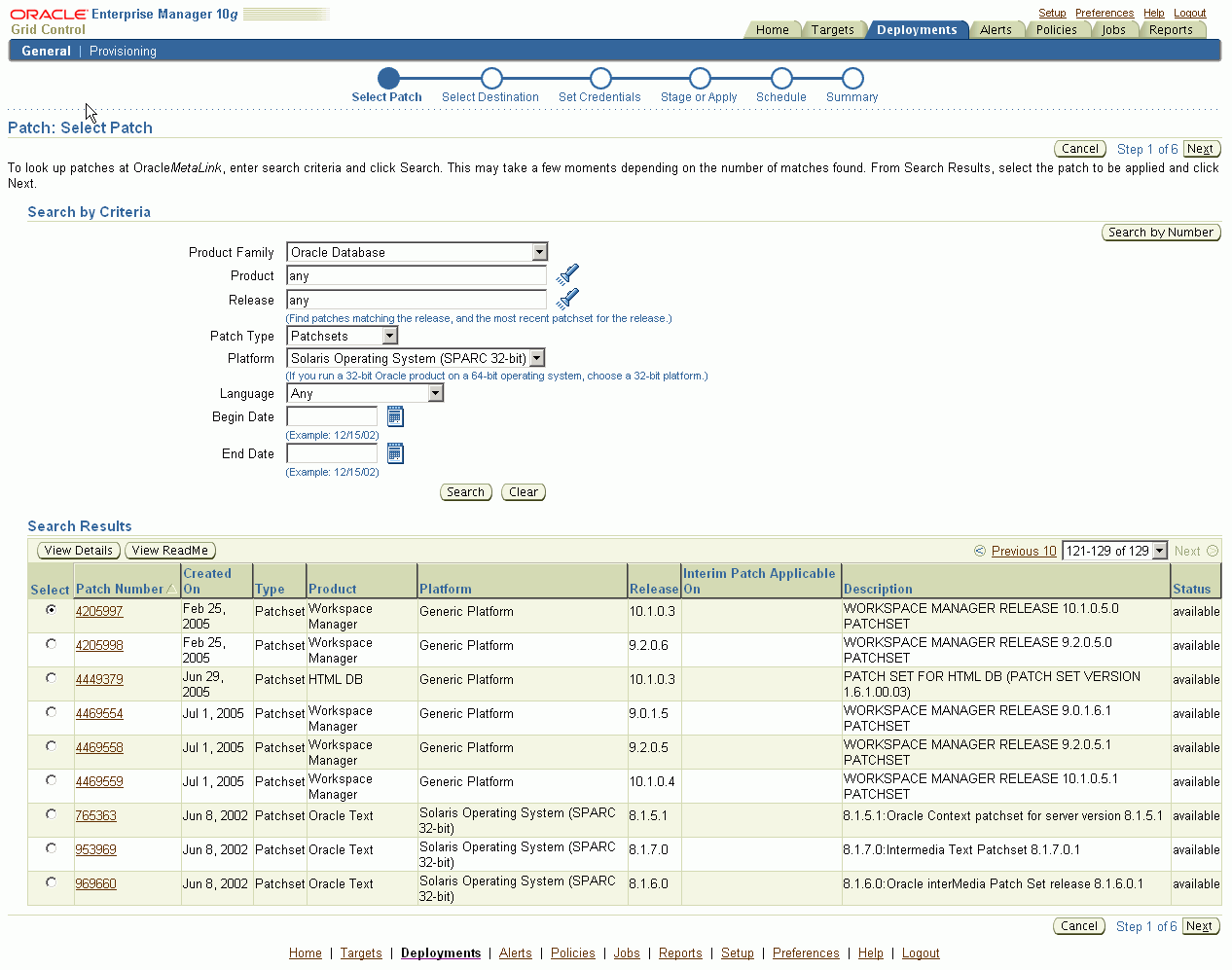Select the radio button for patch 4205997
The width and height of the screenshot is (1232, 970).
(x=50, y=608)
